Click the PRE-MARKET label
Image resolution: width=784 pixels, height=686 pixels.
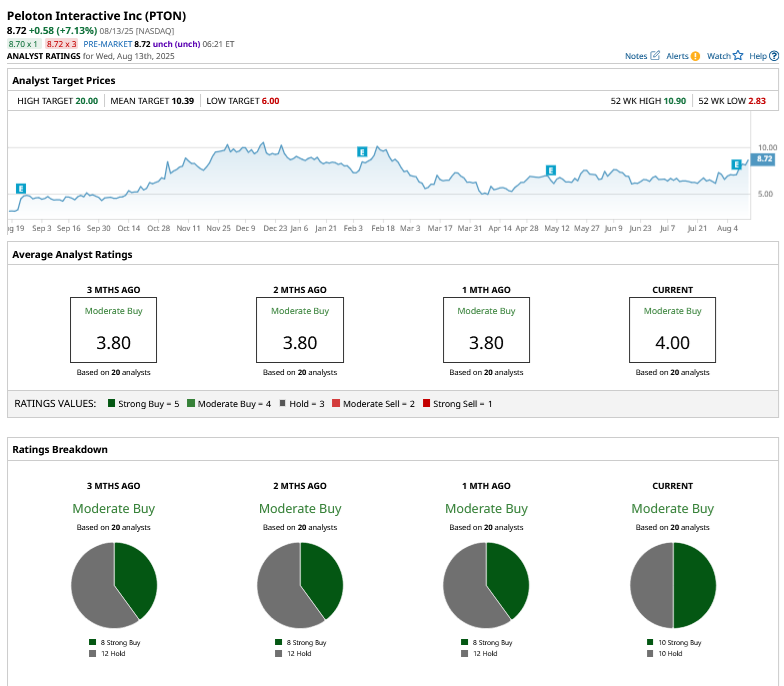point(108,44)
